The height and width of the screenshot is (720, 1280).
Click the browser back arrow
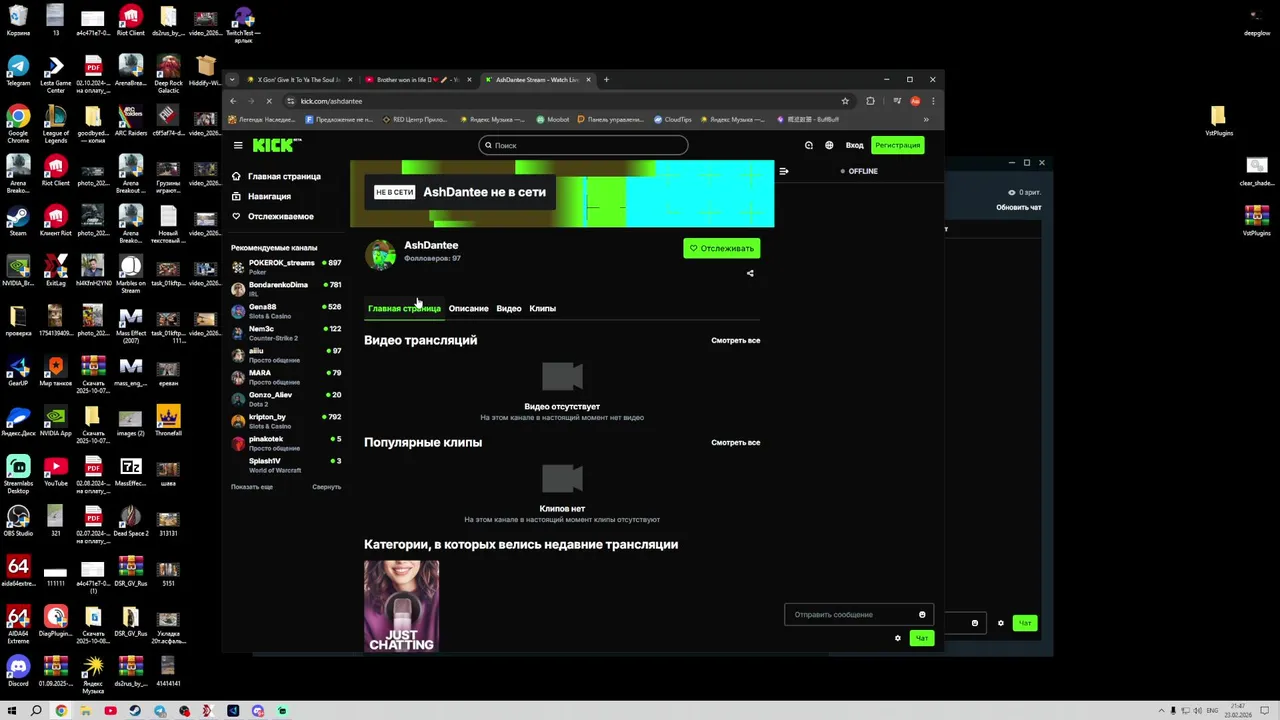click(233, 101)
